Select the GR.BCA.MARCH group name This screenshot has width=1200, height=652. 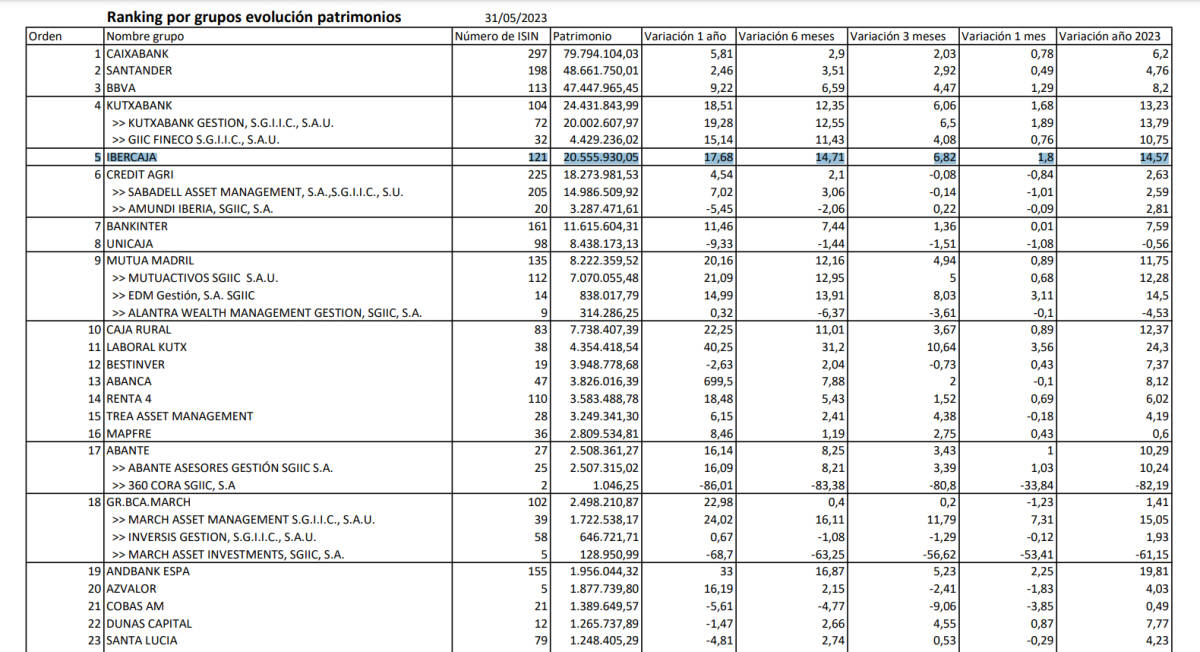[149, 502]
